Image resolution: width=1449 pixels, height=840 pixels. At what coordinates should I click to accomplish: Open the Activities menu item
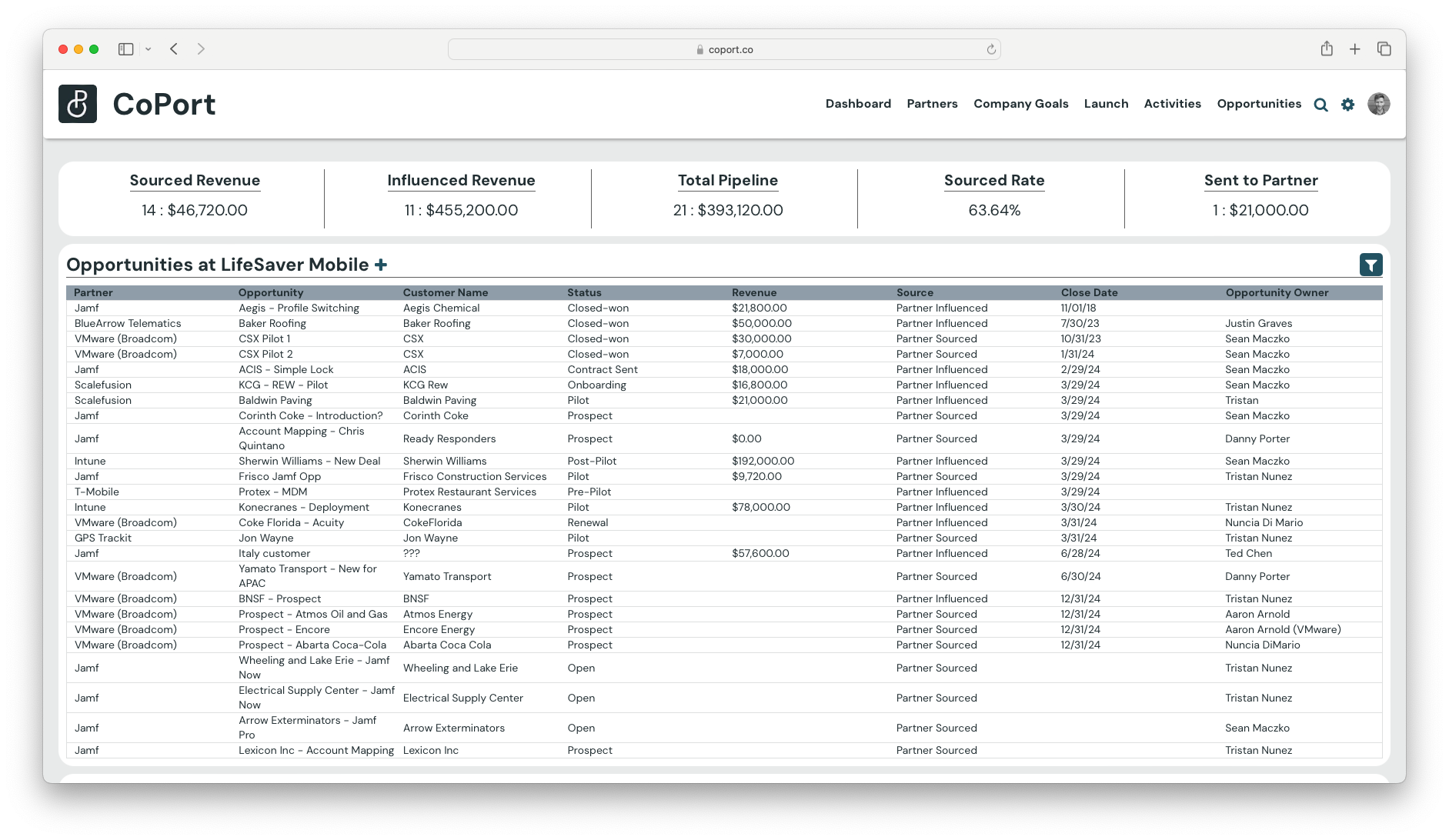[x=1172, y=104]
